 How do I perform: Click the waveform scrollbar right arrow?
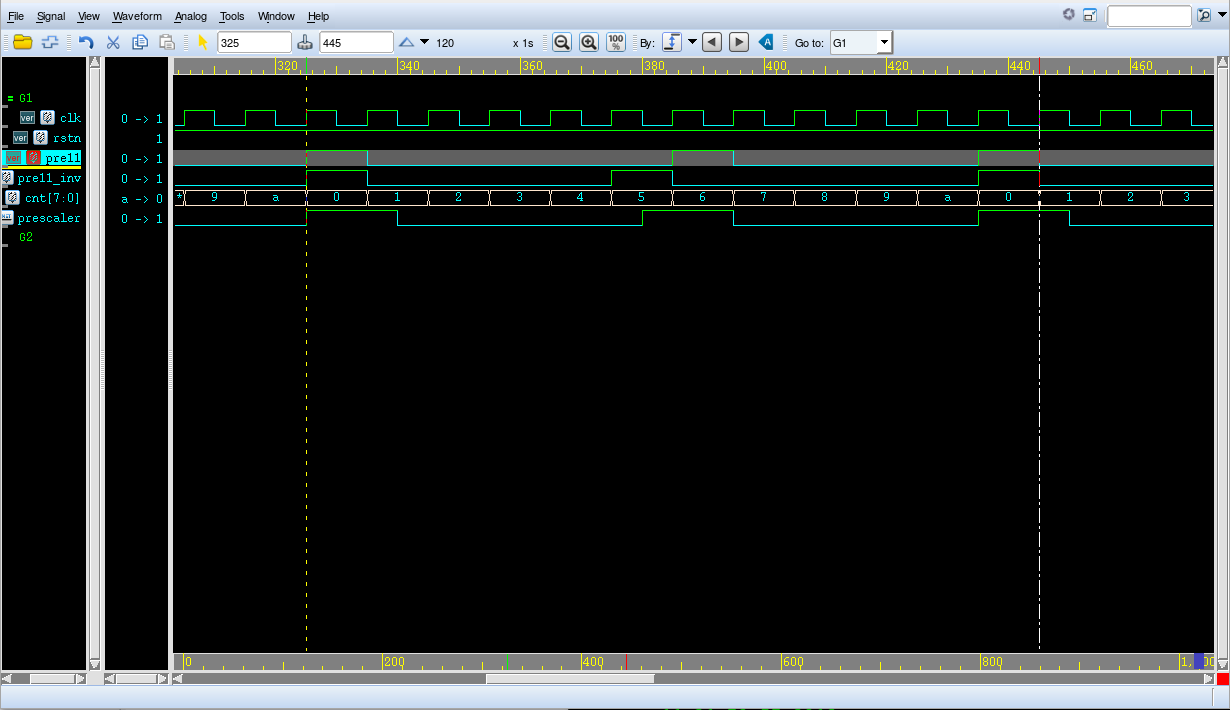(x=1208, y=679)
